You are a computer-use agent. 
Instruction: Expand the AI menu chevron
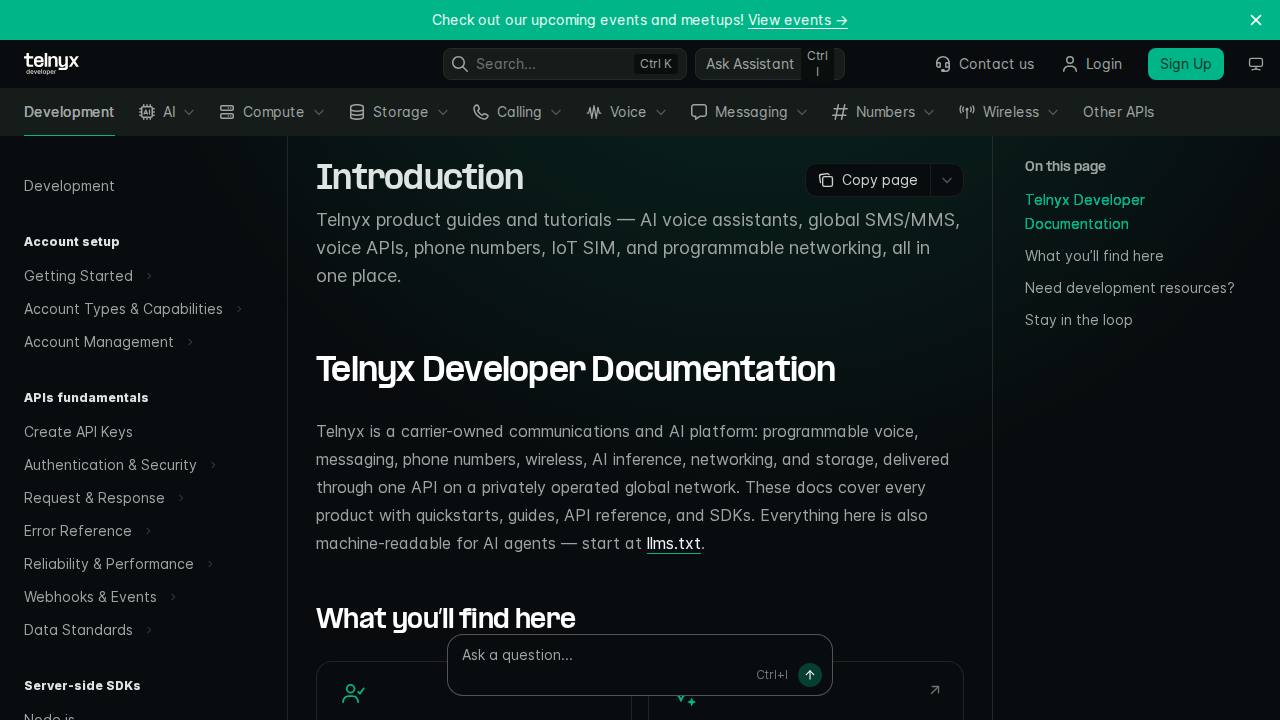(189, 112)
